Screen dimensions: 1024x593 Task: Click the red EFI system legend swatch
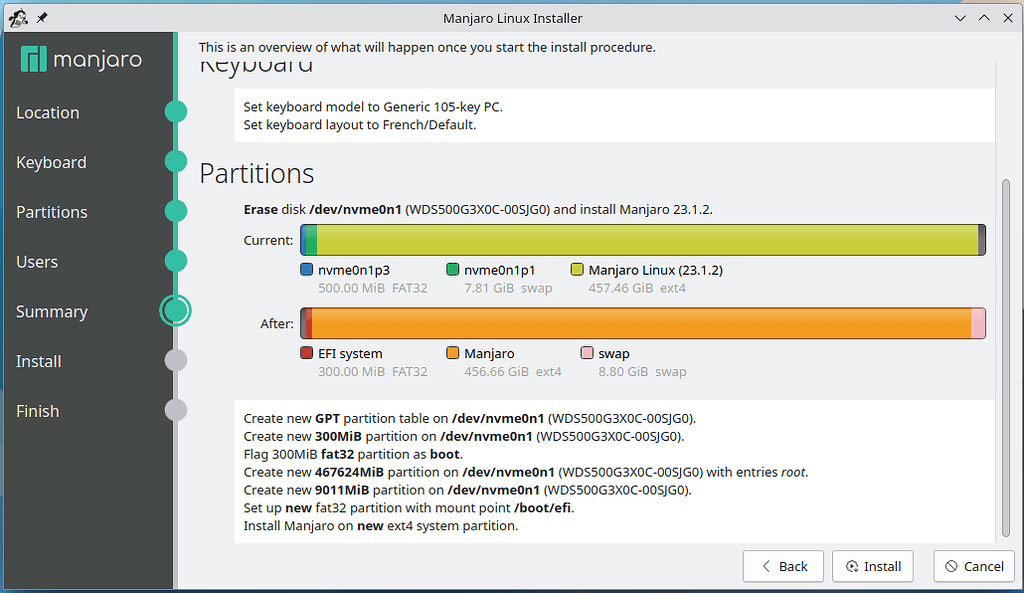click(x=307, y=353)
